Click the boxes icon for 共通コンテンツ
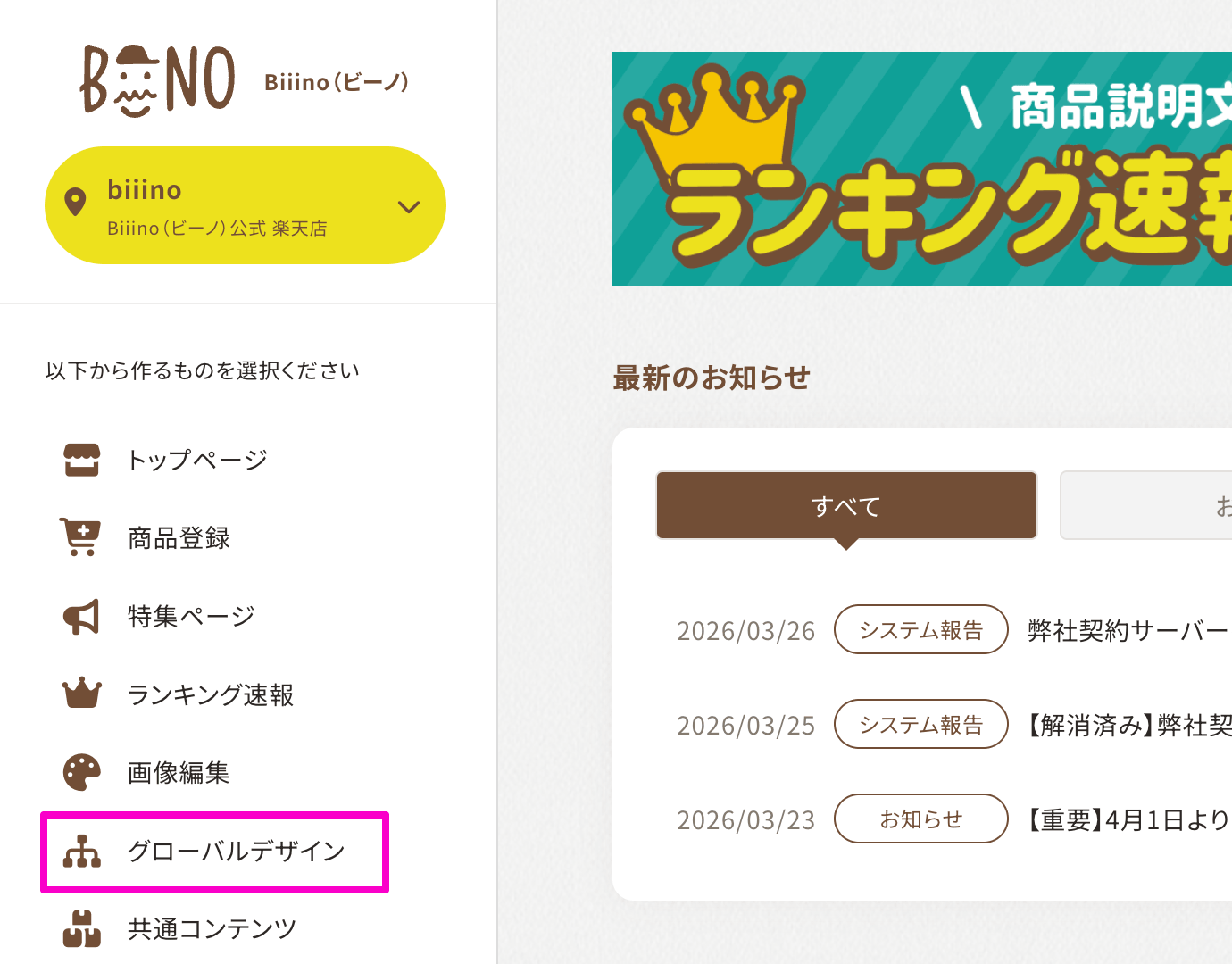 82,928
